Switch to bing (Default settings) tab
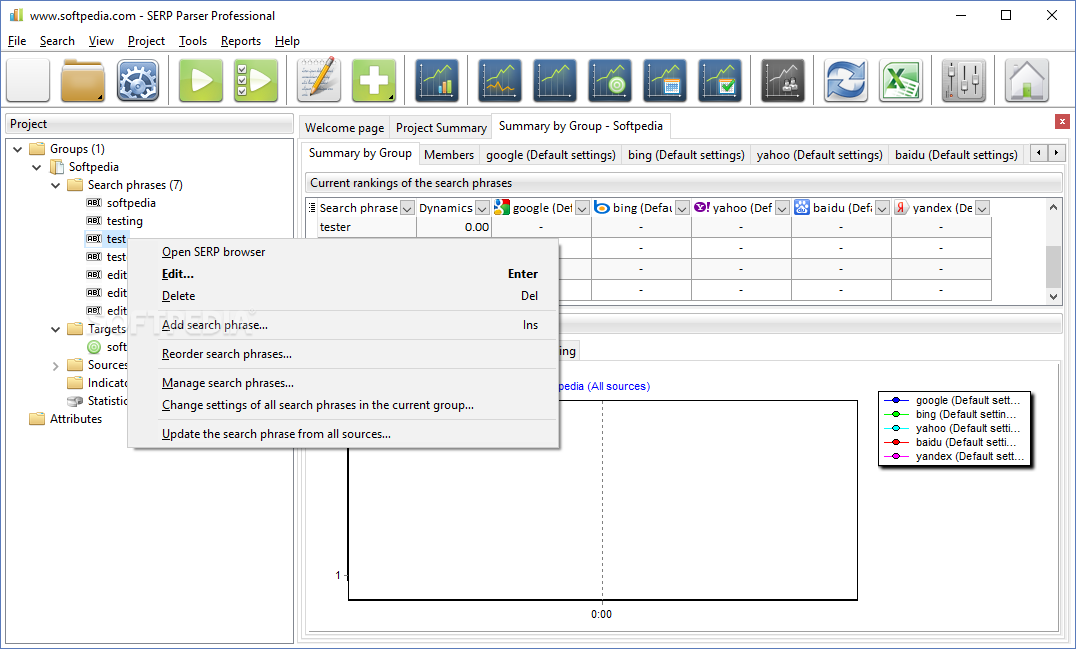 686,154
